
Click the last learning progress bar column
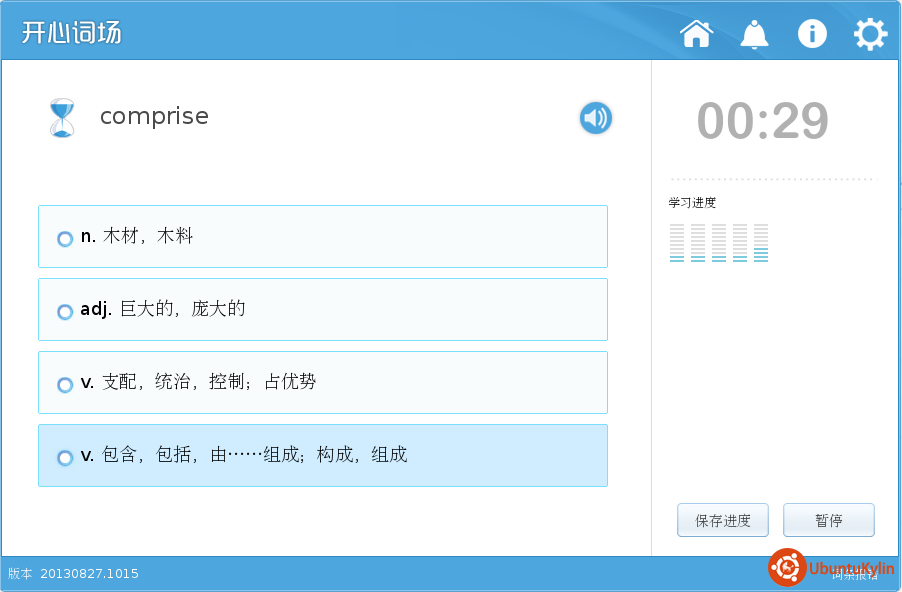(761, 243)
